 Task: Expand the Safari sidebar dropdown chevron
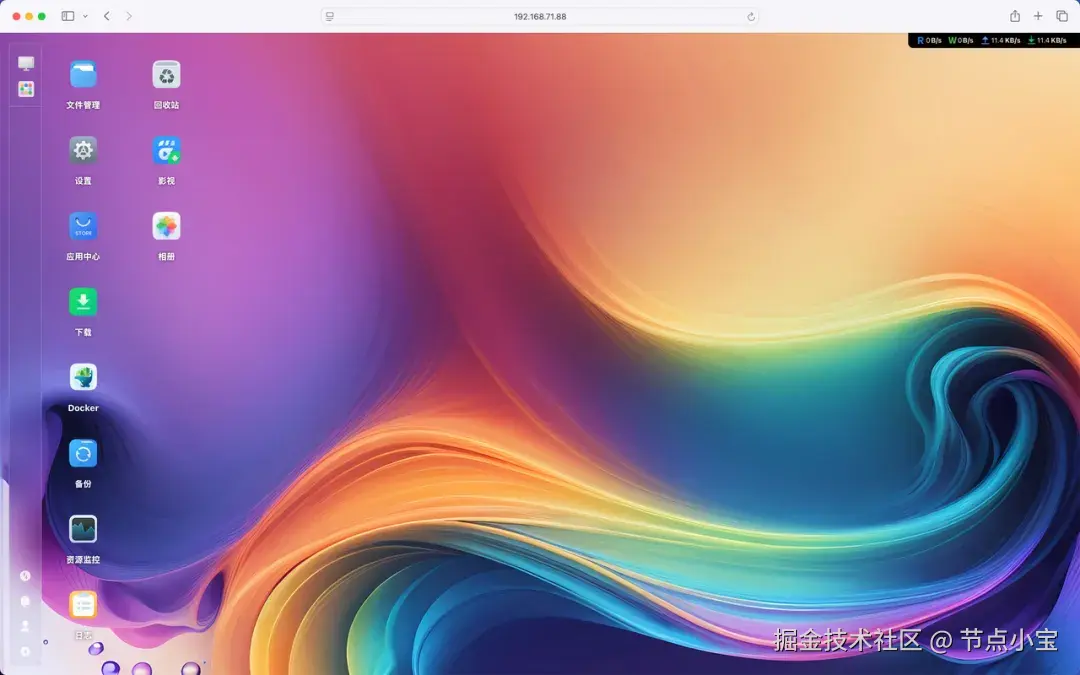pyautogui.click(x=85, y=16)
